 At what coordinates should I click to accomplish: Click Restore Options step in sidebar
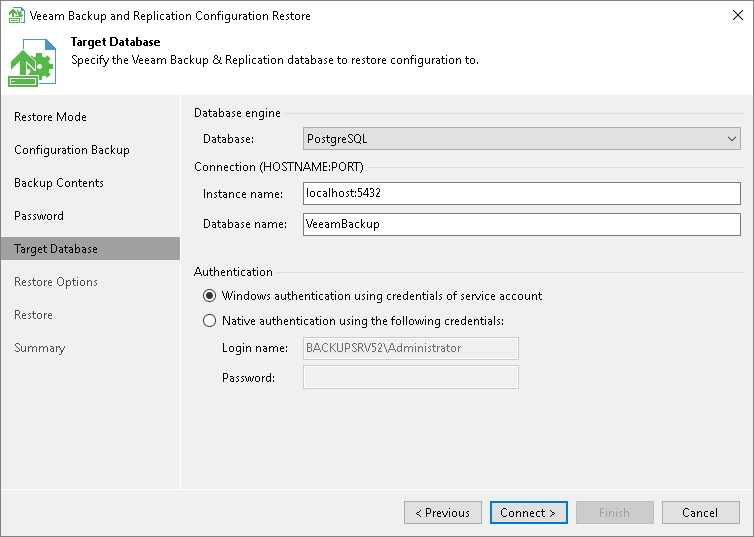coord(56,282)
